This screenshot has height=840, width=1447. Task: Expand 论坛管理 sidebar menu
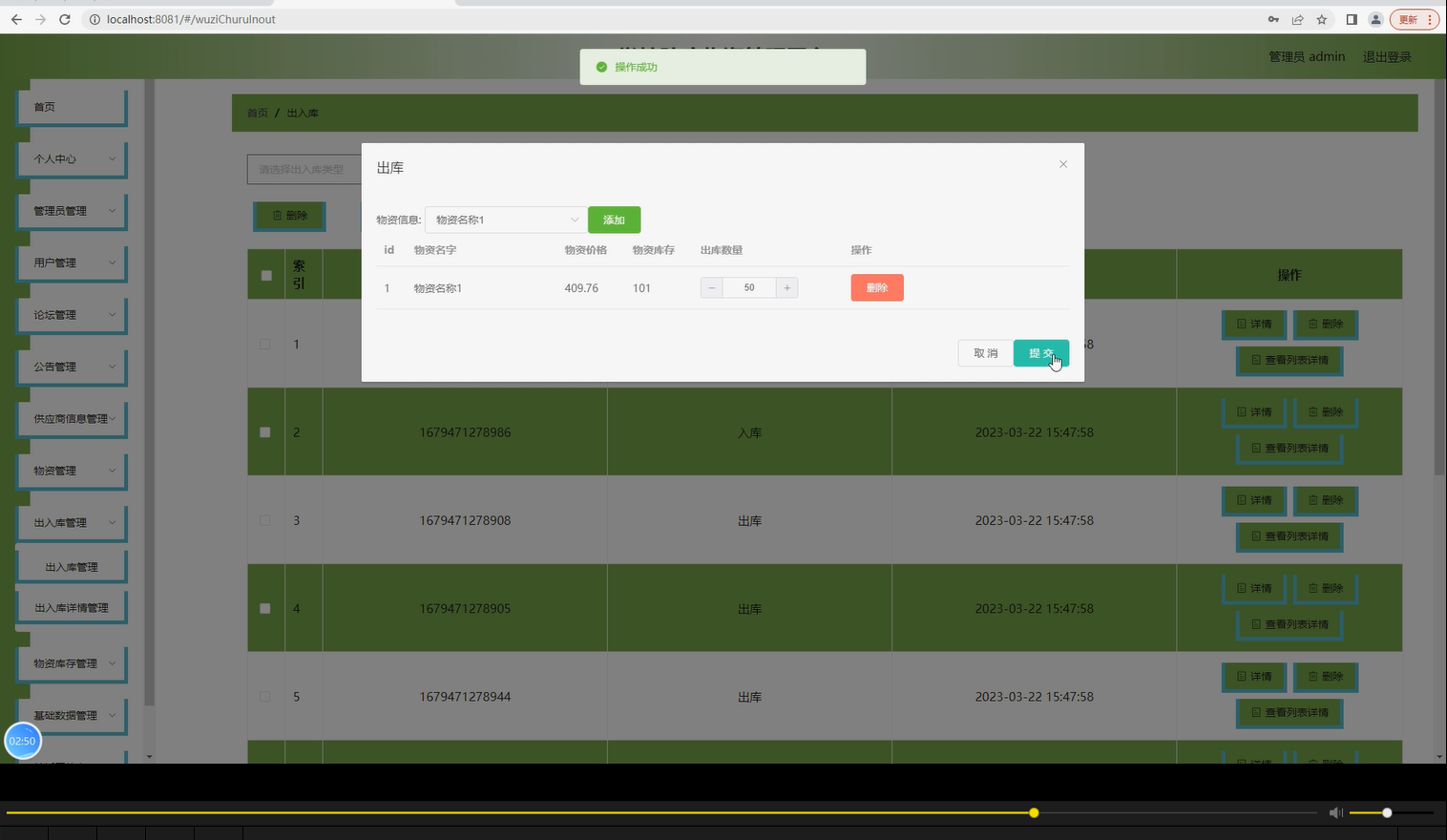(72, 315)
